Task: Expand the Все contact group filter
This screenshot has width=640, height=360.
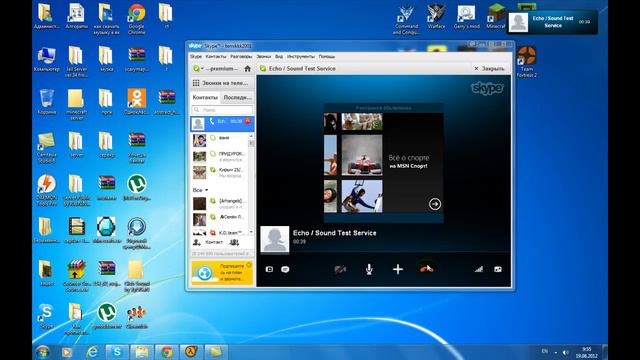Action: click(200, 190)
